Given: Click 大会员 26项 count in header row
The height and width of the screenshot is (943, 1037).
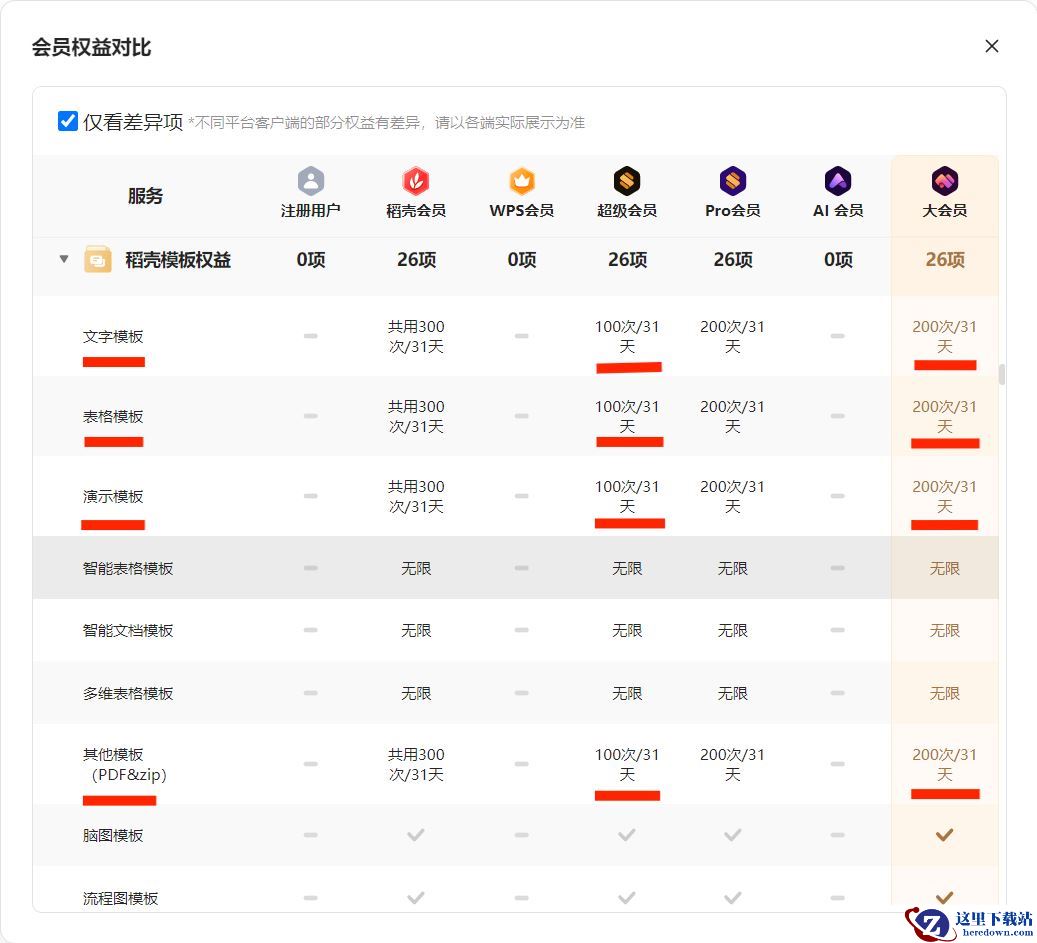Looking at the screenshot, I should (x=944, y=260).
